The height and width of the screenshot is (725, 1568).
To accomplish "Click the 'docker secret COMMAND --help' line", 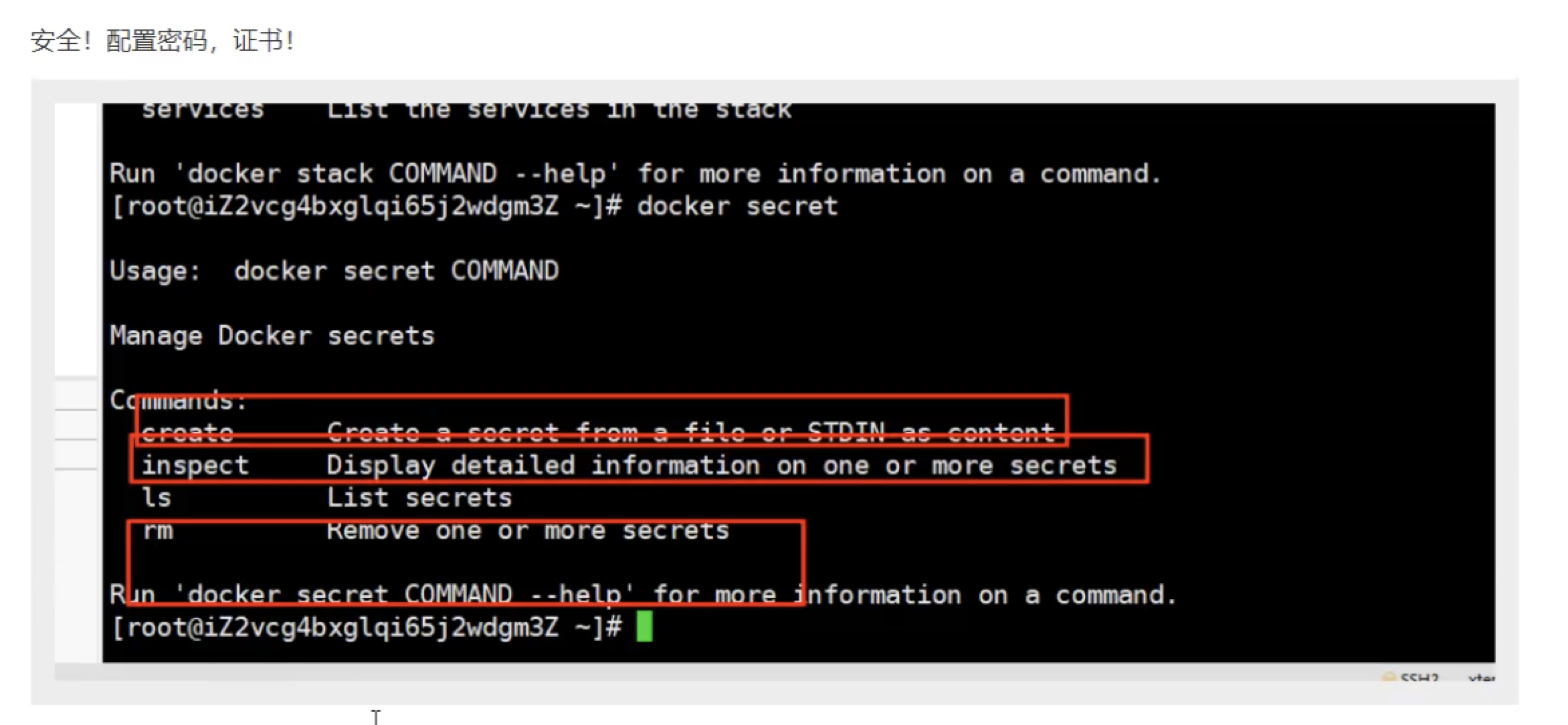I will [x=642, y=595].
